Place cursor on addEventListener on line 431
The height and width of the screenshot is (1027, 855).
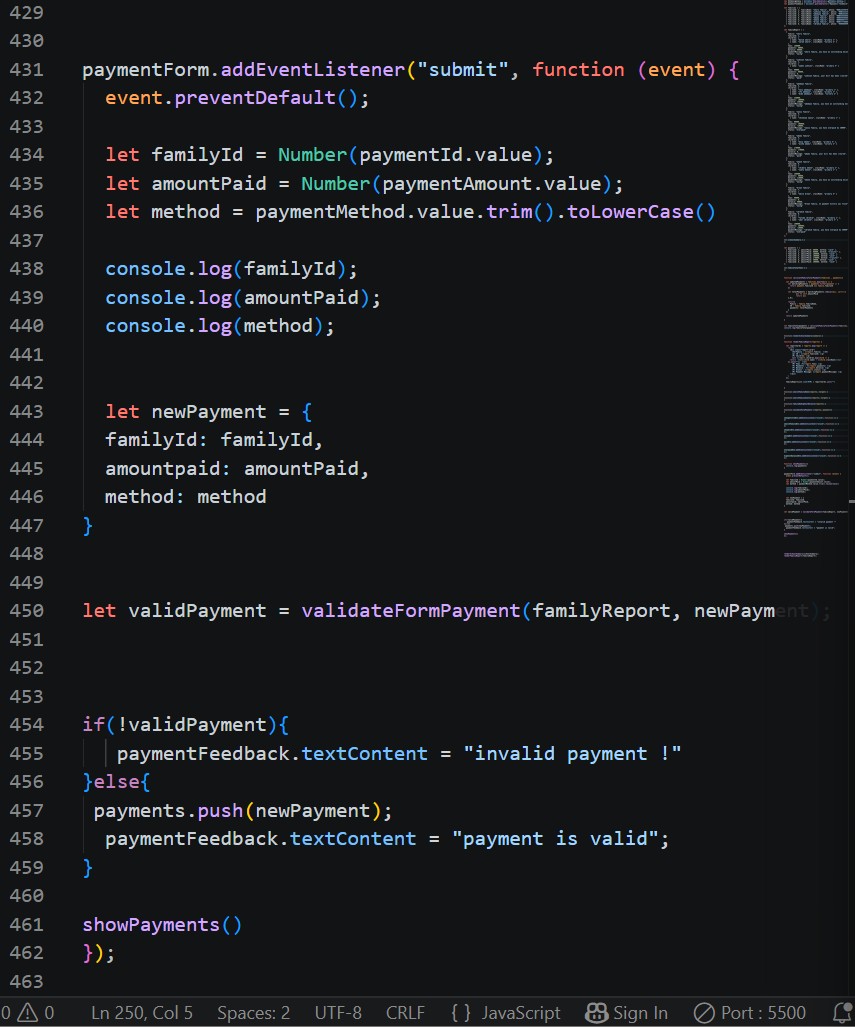coord(313,69)
